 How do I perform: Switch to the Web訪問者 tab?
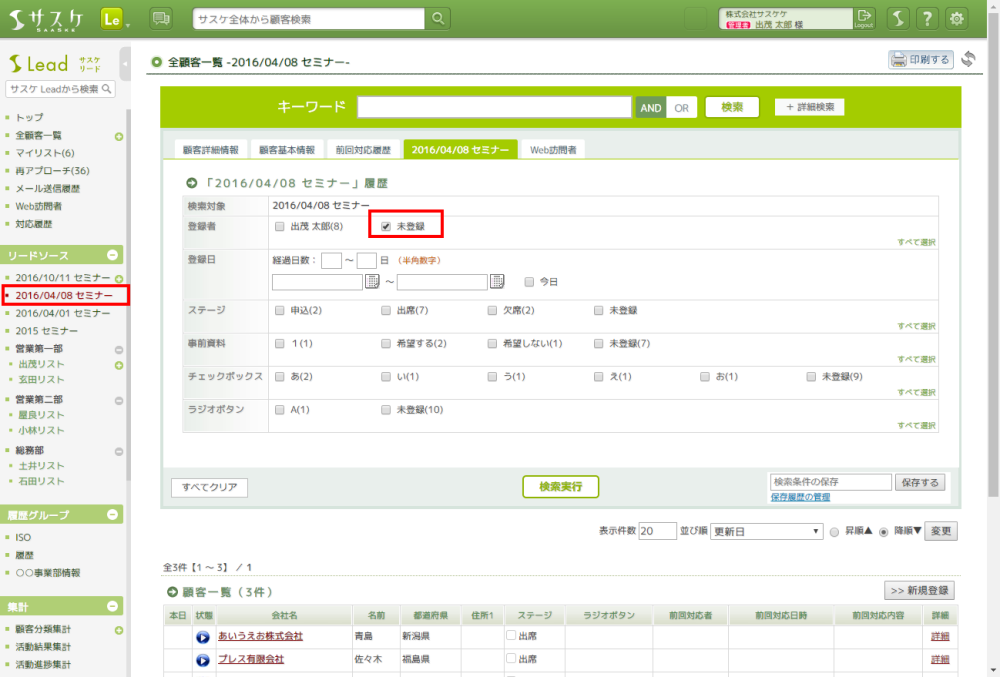[554, 150]
